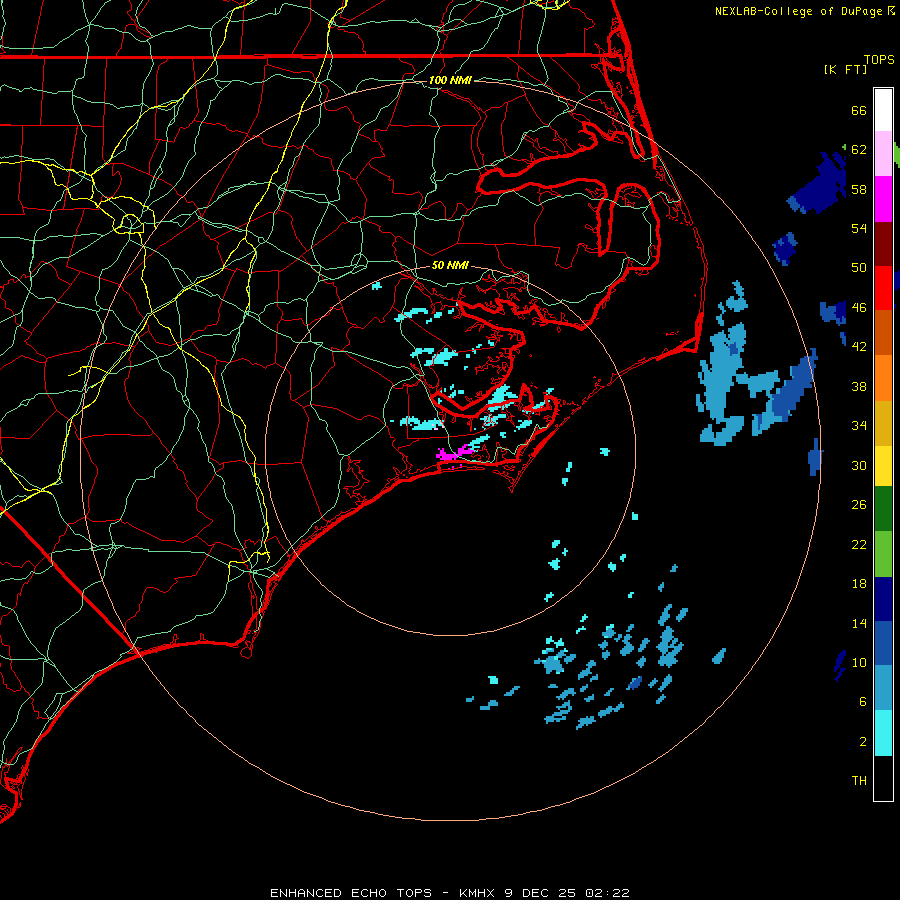Click the 100 NMI range ring label
Image resolution: width=900 pixels, height=900 pixels.
coord(450,80)
